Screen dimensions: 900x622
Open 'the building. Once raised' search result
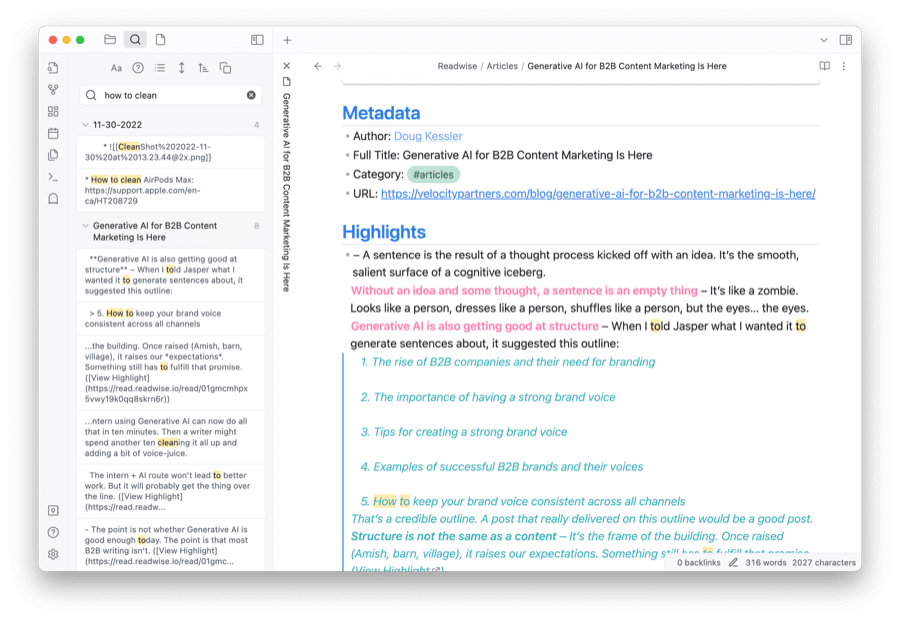(x=170, y=372)
